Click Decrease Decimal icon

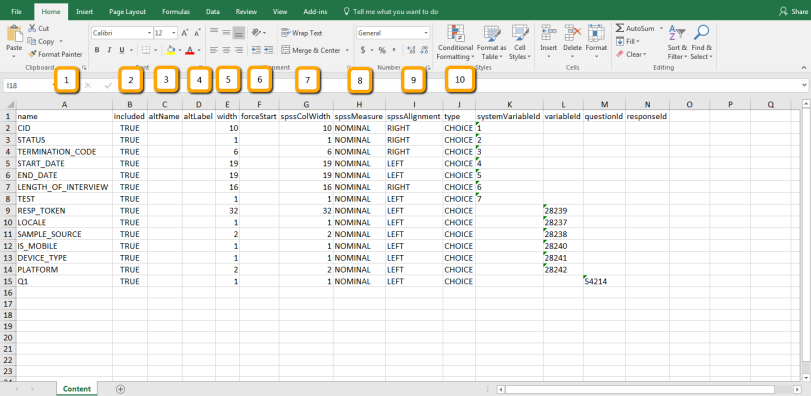[x=425, y=50]
